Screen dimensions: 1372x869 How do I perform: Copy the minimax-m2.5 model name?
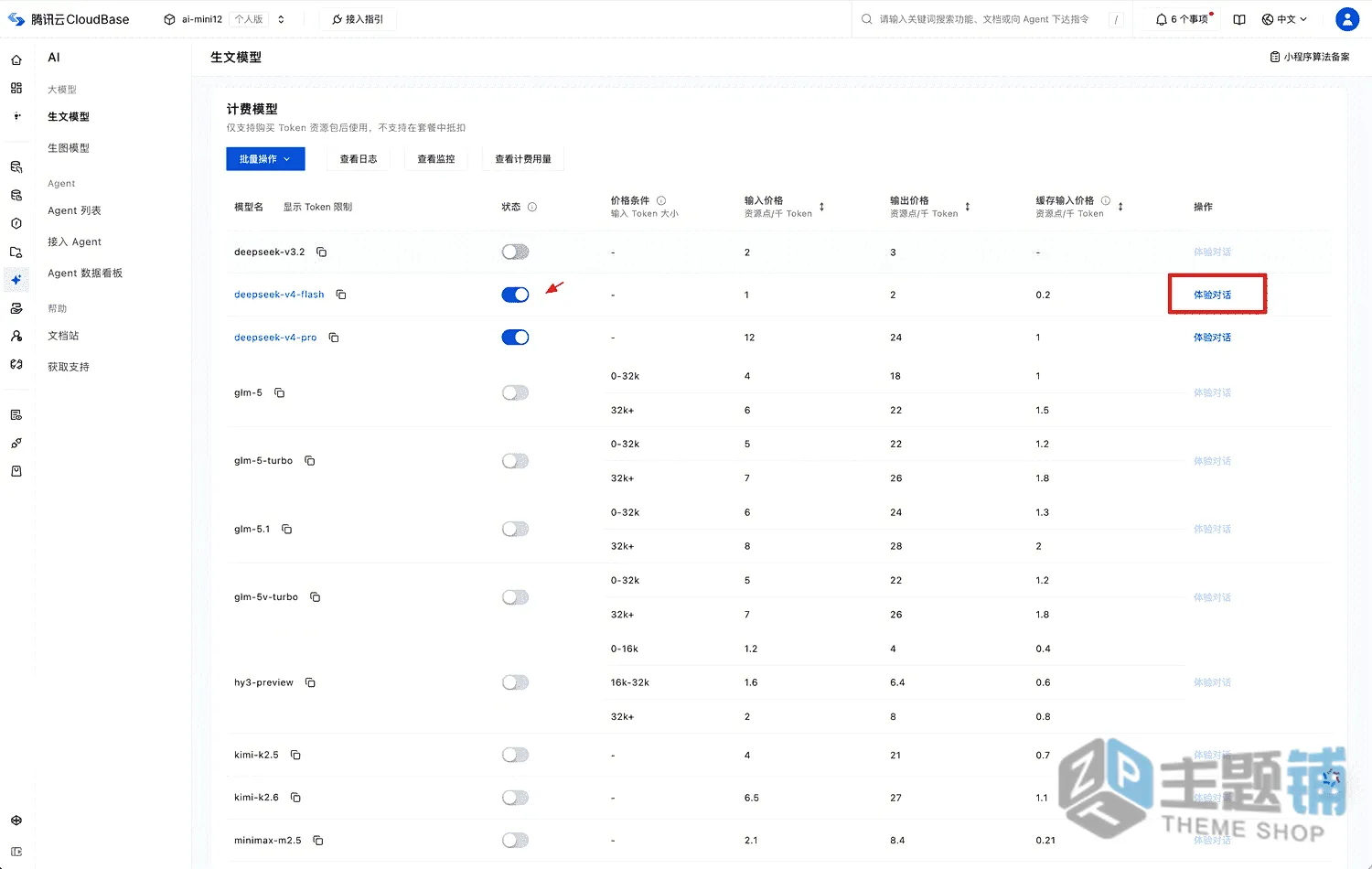[318, 840]
